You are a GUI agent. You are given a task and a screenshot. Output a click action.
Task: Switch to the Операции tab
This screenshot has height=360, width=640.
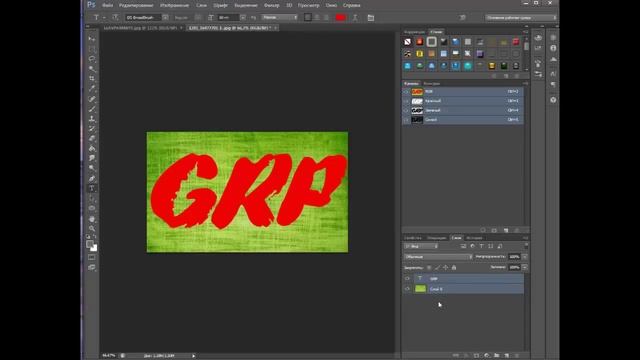click(437, 238)
